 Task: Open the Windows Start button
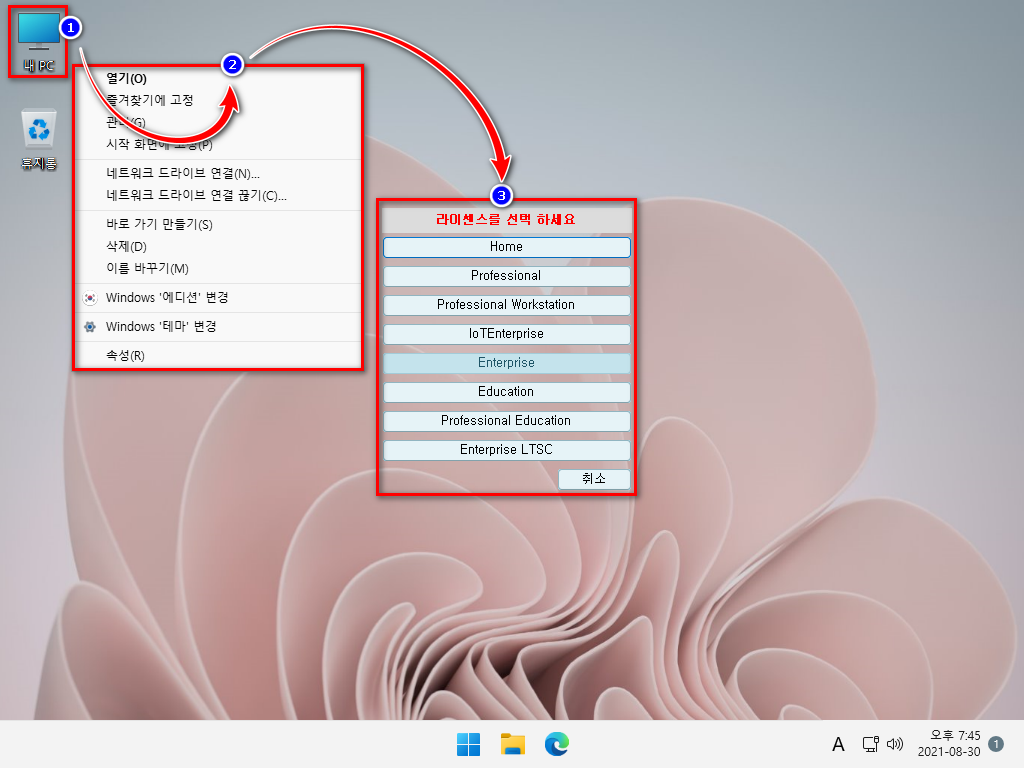(x=468, y=744)
